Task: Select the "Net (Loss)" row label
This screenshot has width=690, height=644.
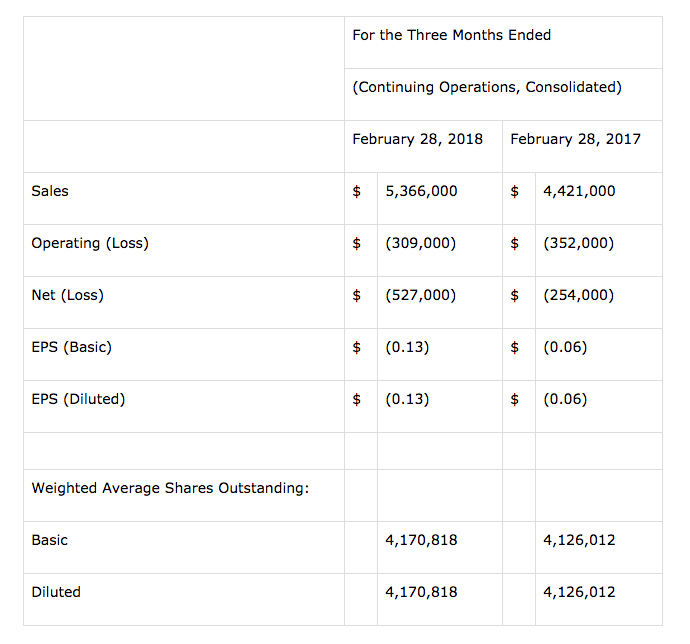Action: (67, 295)
